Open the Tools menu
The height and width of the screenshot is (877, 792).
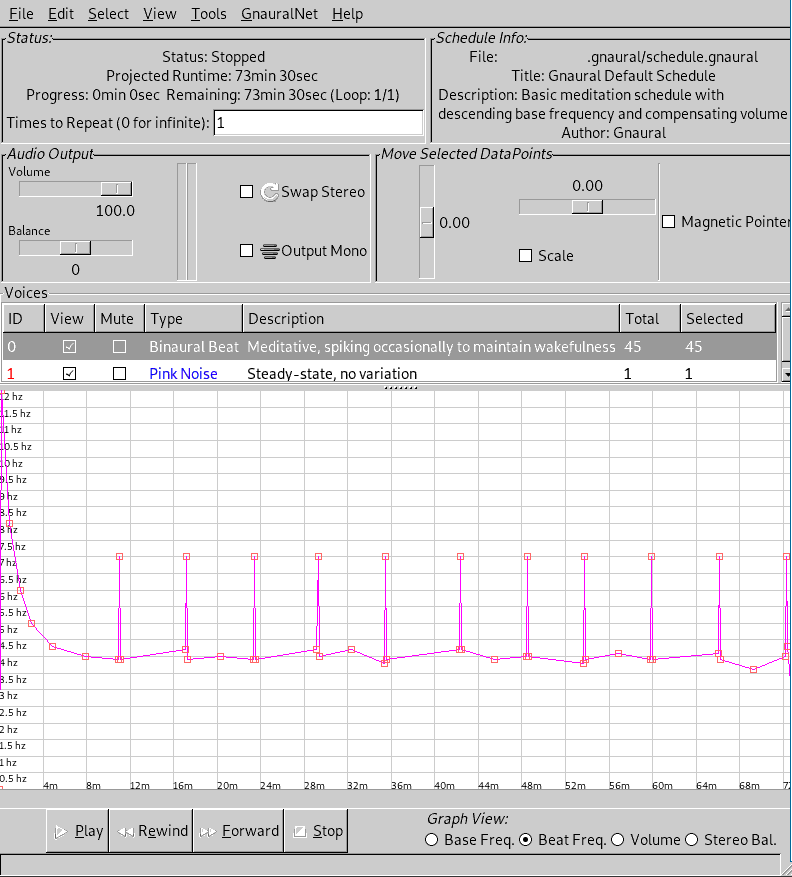[209, 14]
